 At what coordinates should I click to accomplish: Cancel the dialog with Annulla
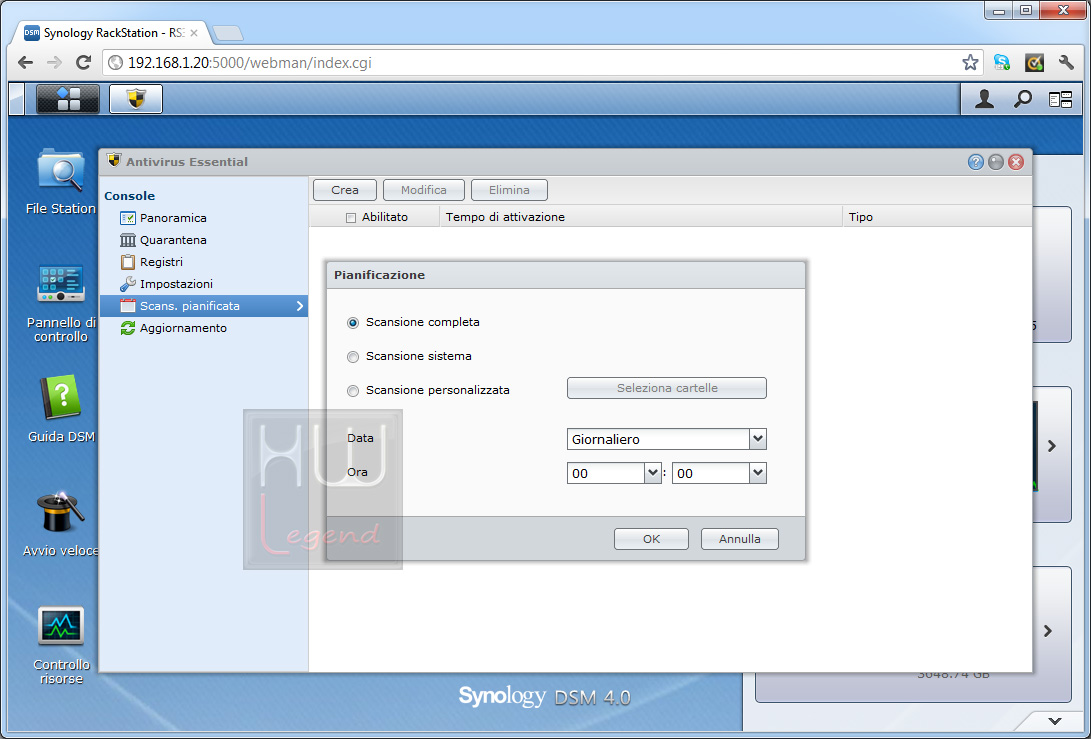[740, 539]
